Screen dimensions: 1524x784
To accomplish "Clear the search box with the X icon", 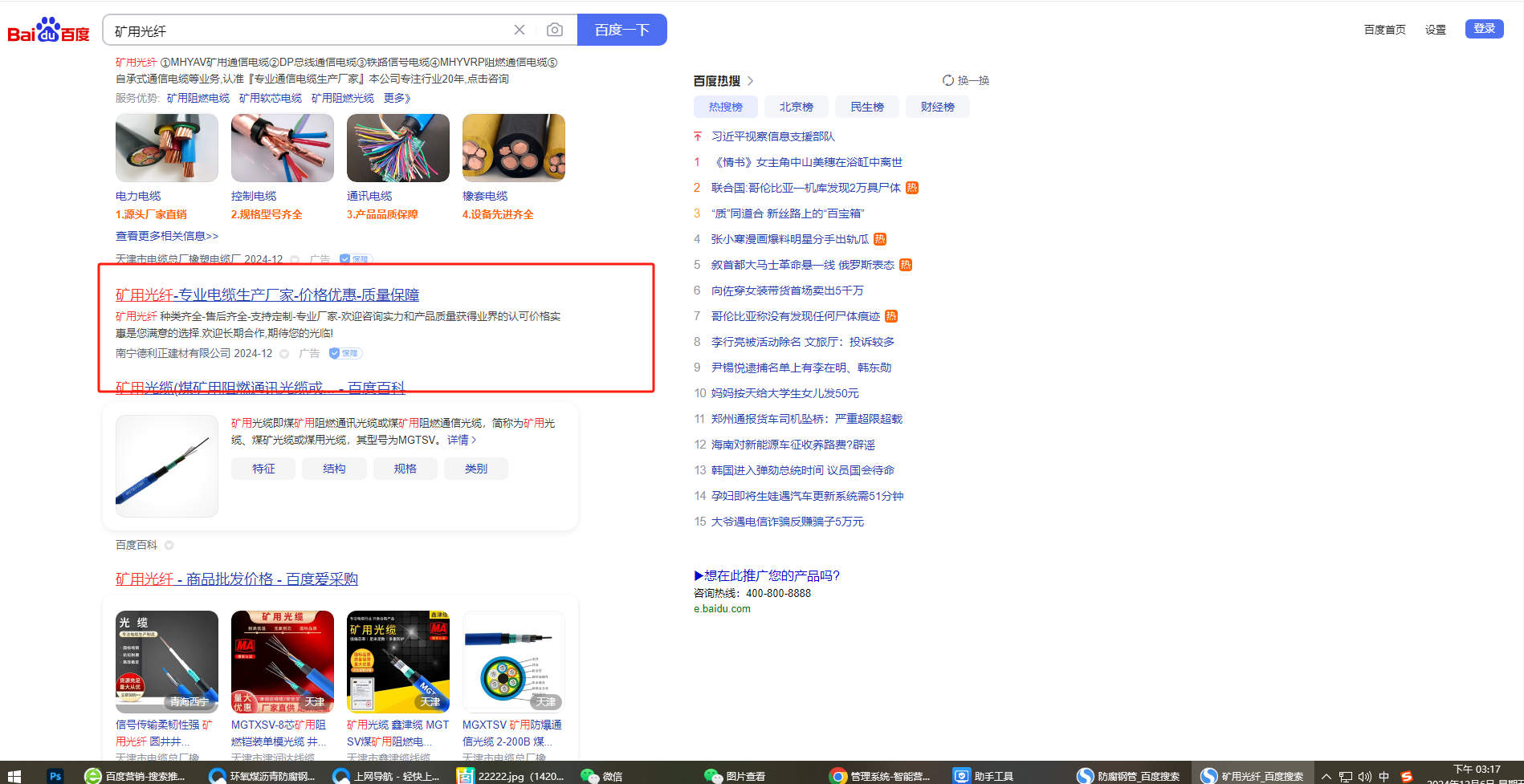I will [x=520, y=30].
